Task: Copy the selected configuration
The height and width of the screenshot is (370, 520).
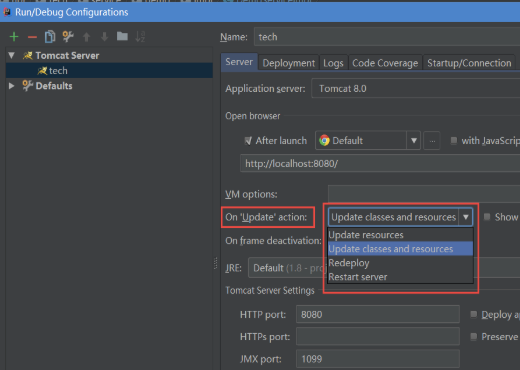Action: tap(50, 37)
